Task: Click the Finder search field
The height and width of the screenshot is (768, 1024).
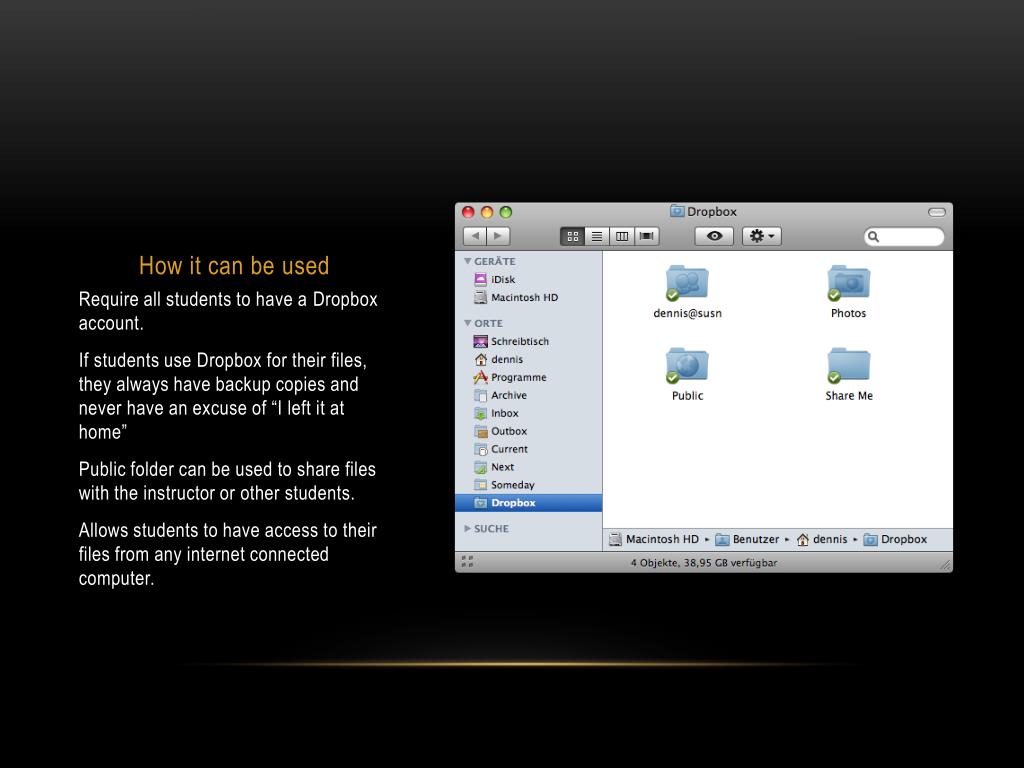Action: (x=904, y=236)
